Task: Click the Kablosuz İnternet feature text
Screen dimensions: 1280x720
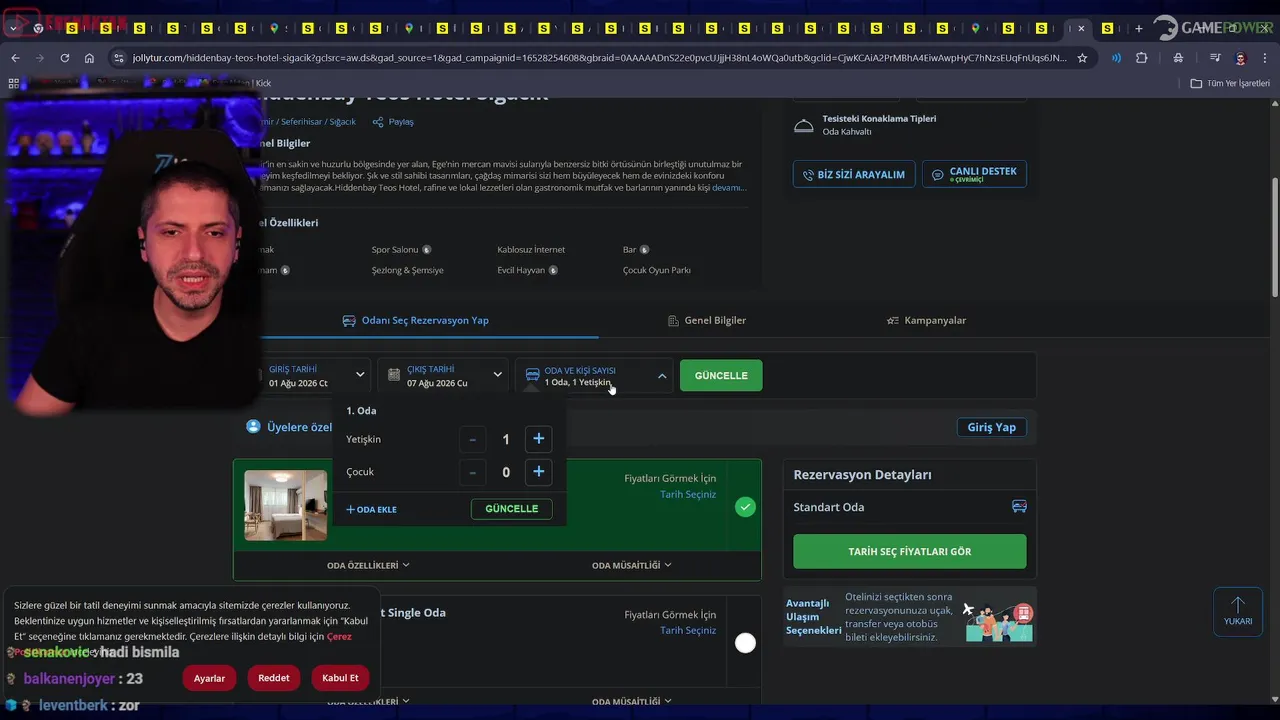Action: click(x=531, y=250)
